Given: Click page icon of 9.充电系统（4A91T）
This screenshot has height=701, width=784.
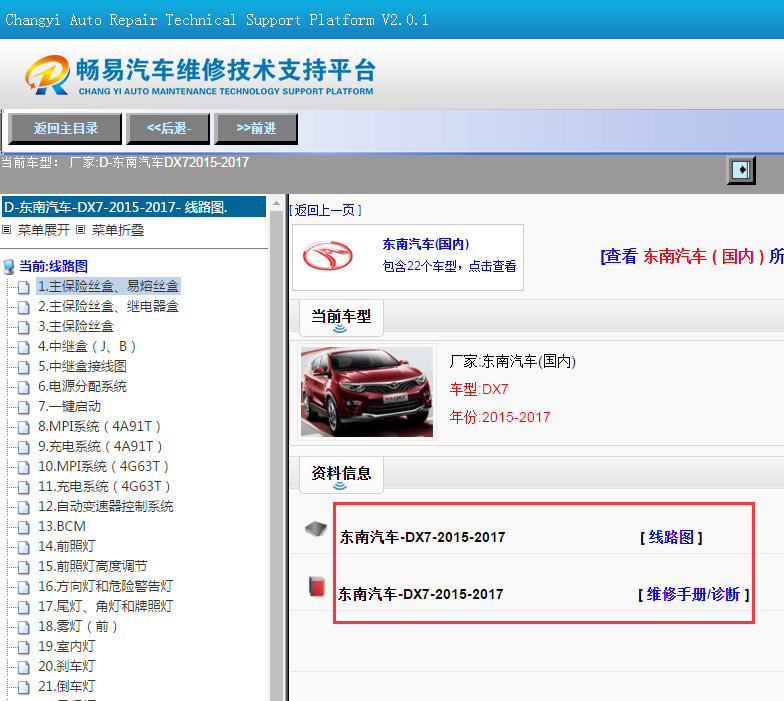Looking at the screenshot, I should pos(24,447).
